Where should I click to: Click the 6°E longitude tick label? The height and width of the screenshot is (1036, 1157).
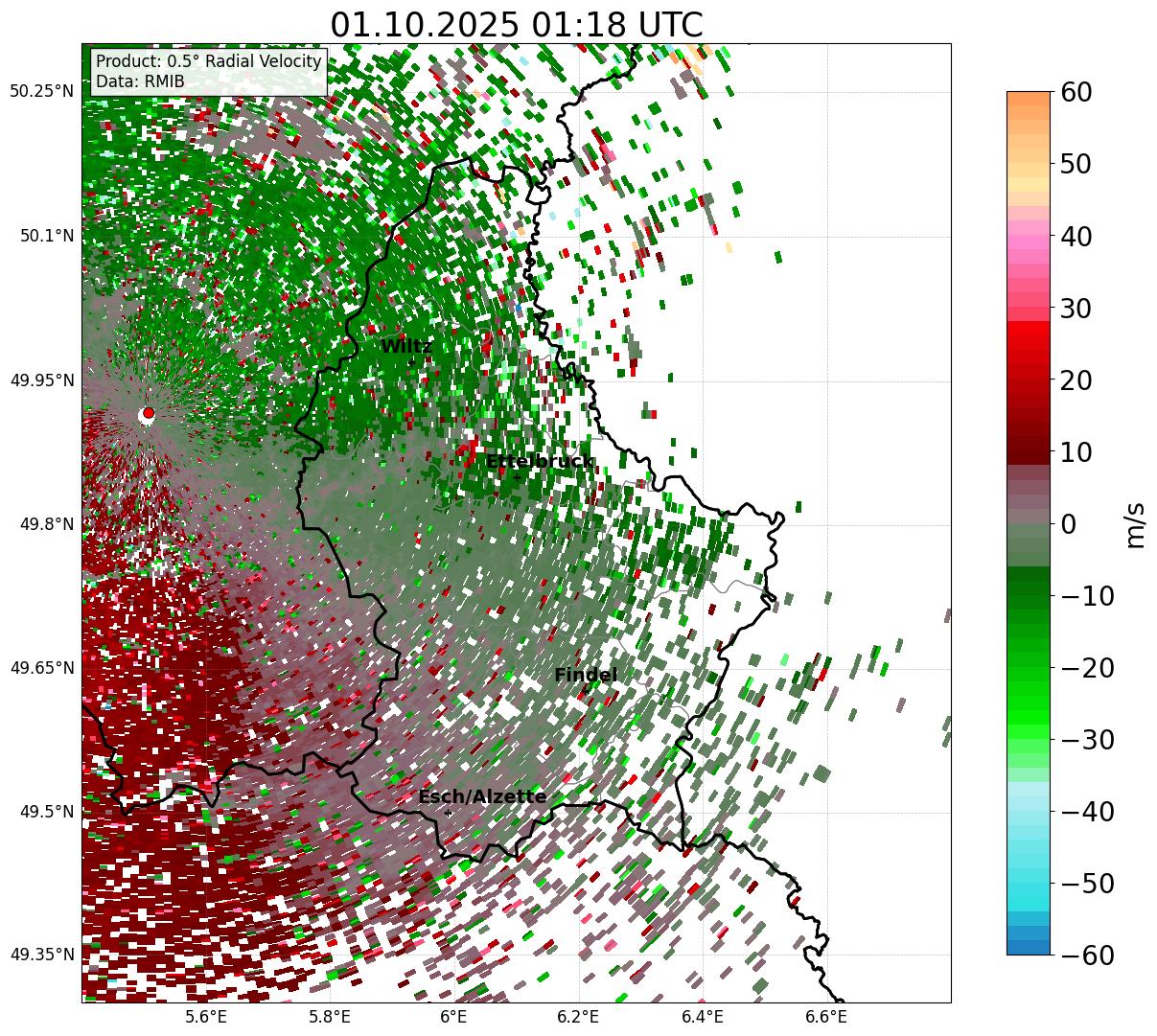pyautogui.click(x=454, y=1016)
